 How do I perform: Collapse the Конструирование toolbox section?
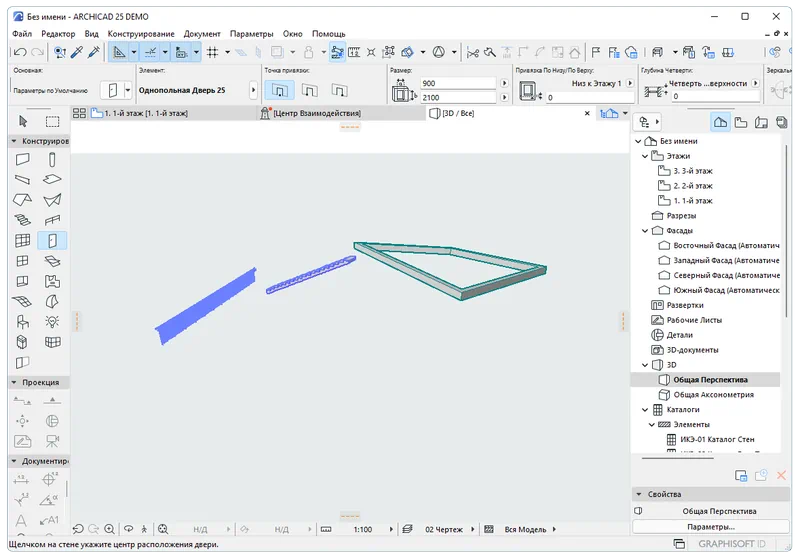point(14,142)
